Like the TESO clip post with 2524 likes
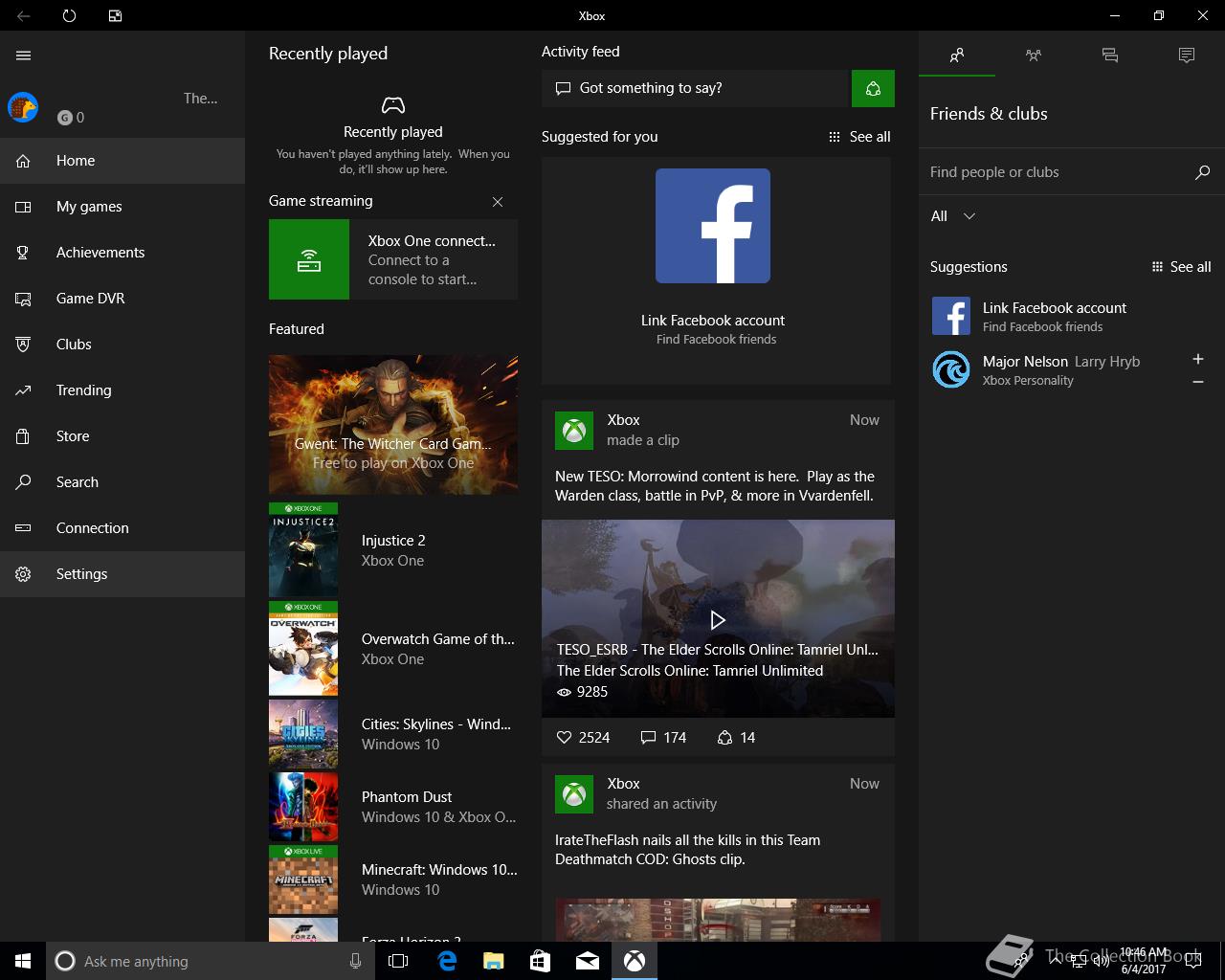Viewport: 1225px width, 980px height. pos(583,738)
